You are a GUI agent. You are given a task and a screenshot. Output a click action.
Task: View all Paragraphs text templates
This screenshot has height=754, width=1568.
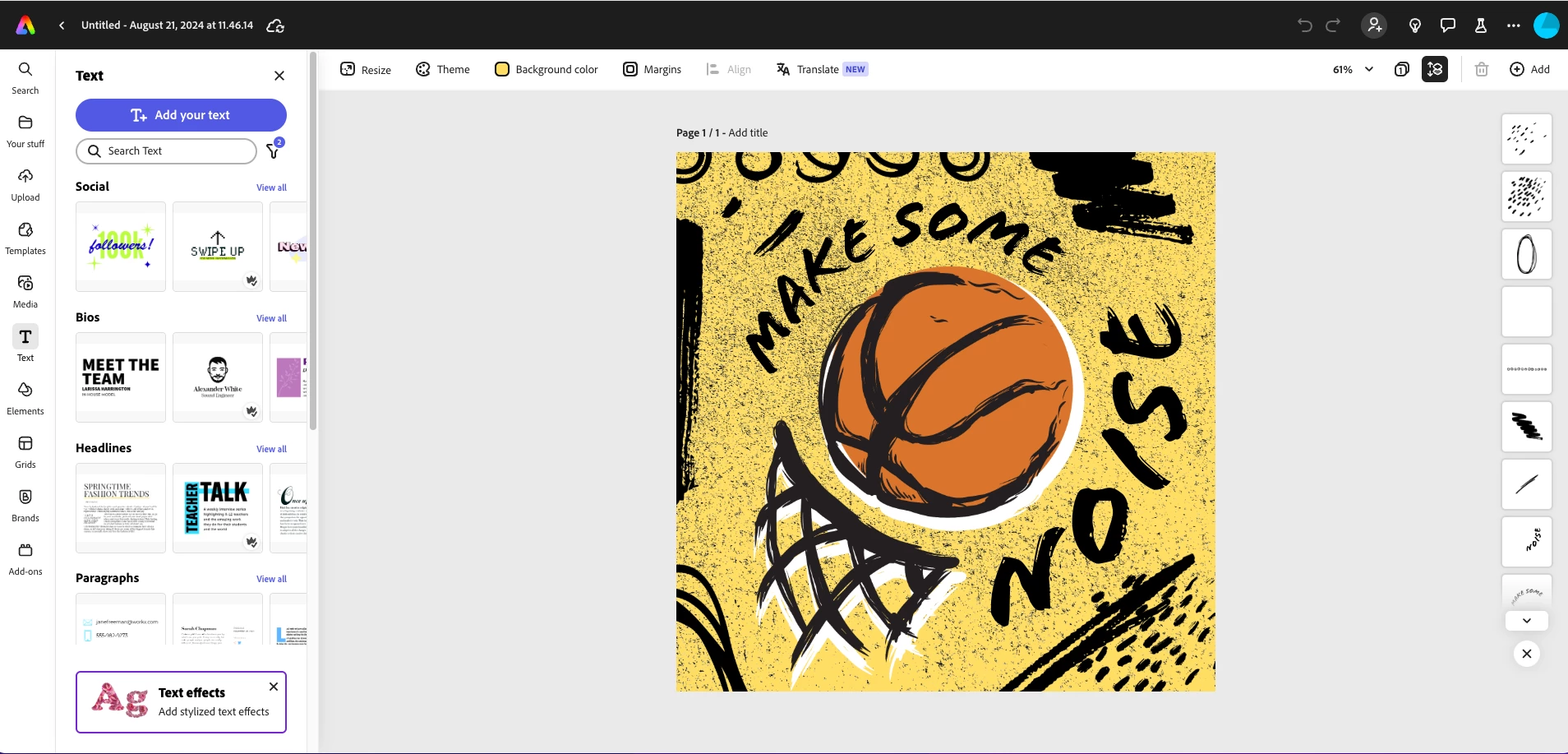coord(271,579)
